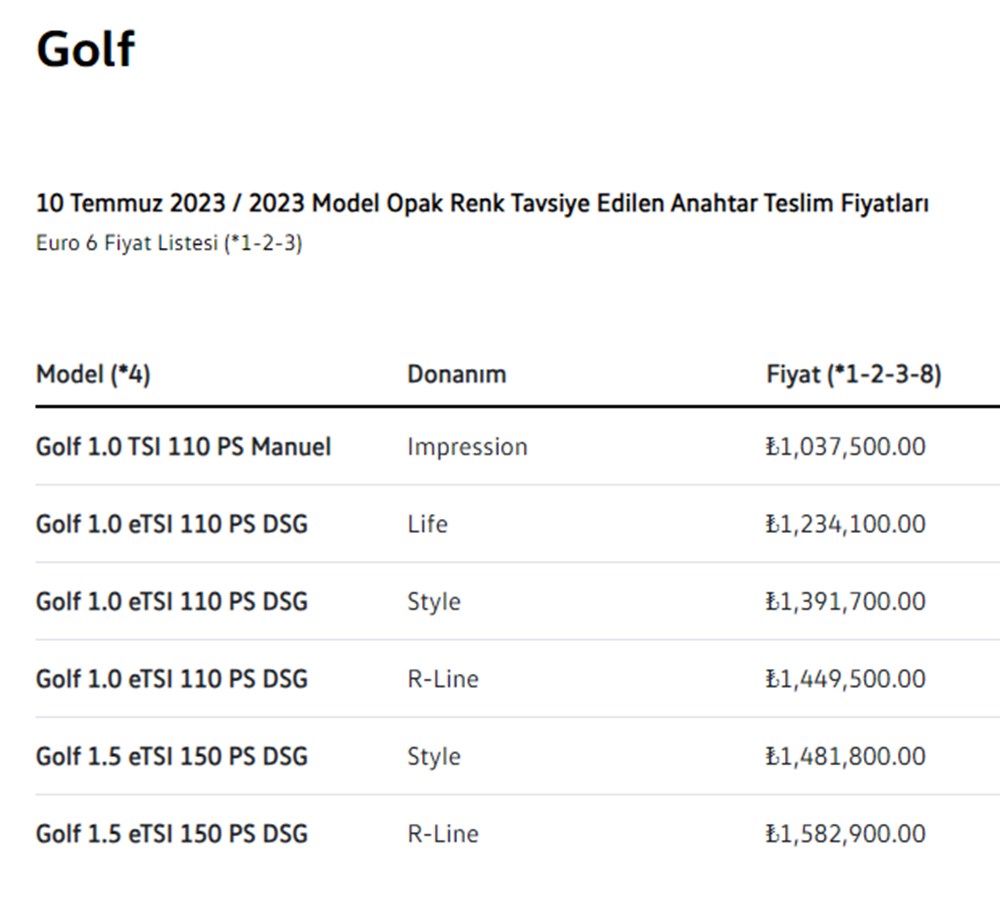Image resolution: width=1000 pixels, height=897 pixels.
Task: Click the ₺1,582,900.00 price
Action: pos(845,834)
